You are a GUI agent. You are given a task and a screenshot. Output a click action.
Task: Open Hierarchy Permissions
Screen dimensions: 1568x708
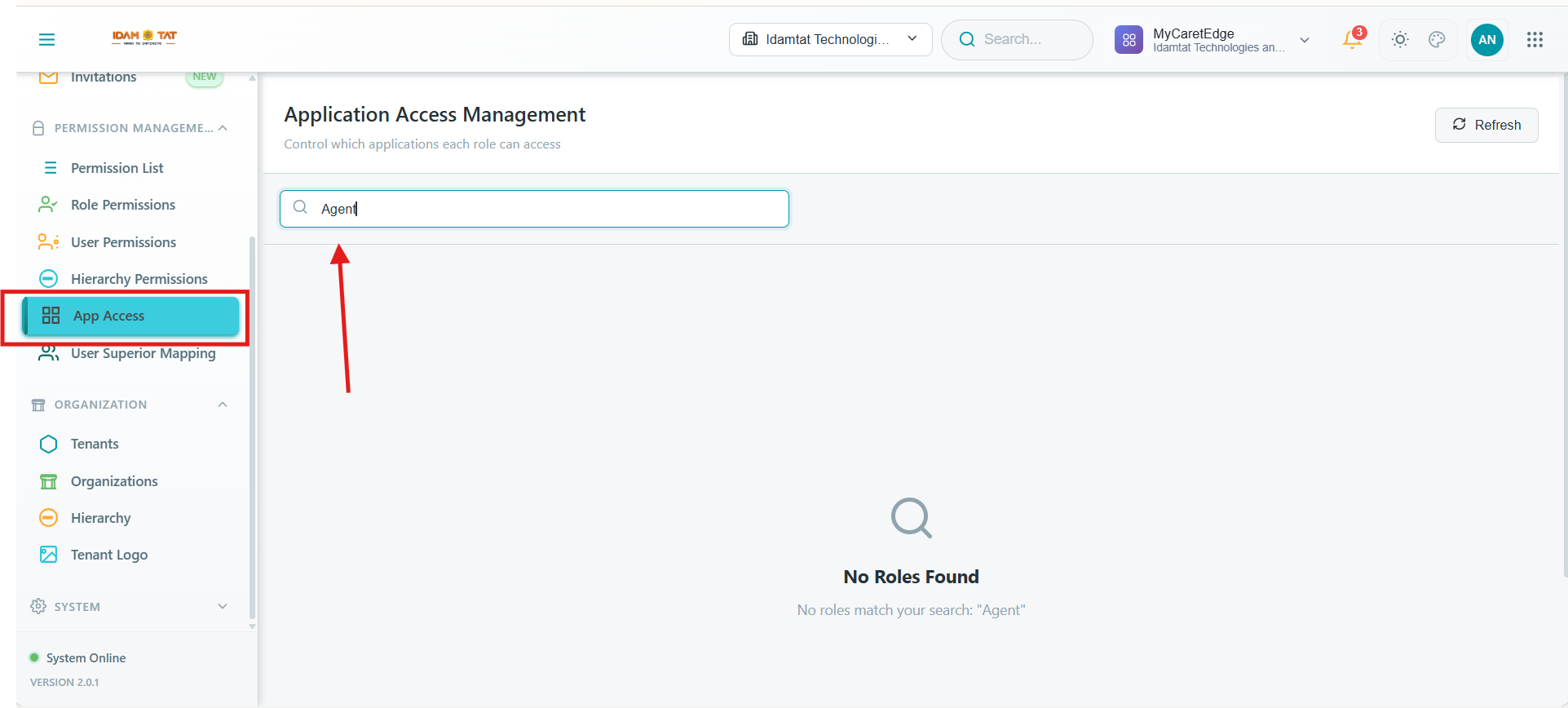click(139, 279)
